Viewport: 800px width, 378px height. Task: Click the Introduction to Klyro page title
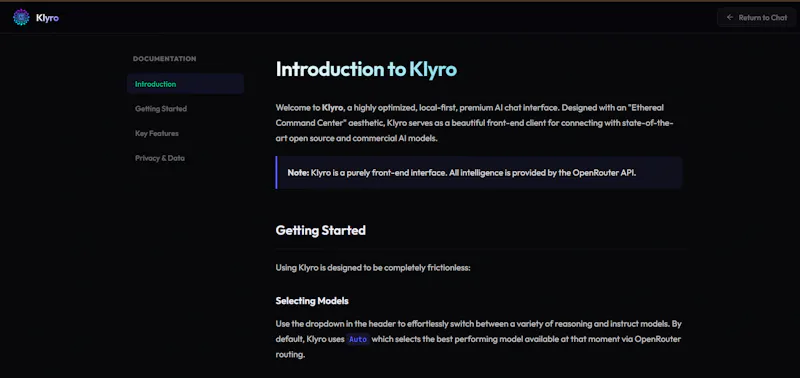366,69
